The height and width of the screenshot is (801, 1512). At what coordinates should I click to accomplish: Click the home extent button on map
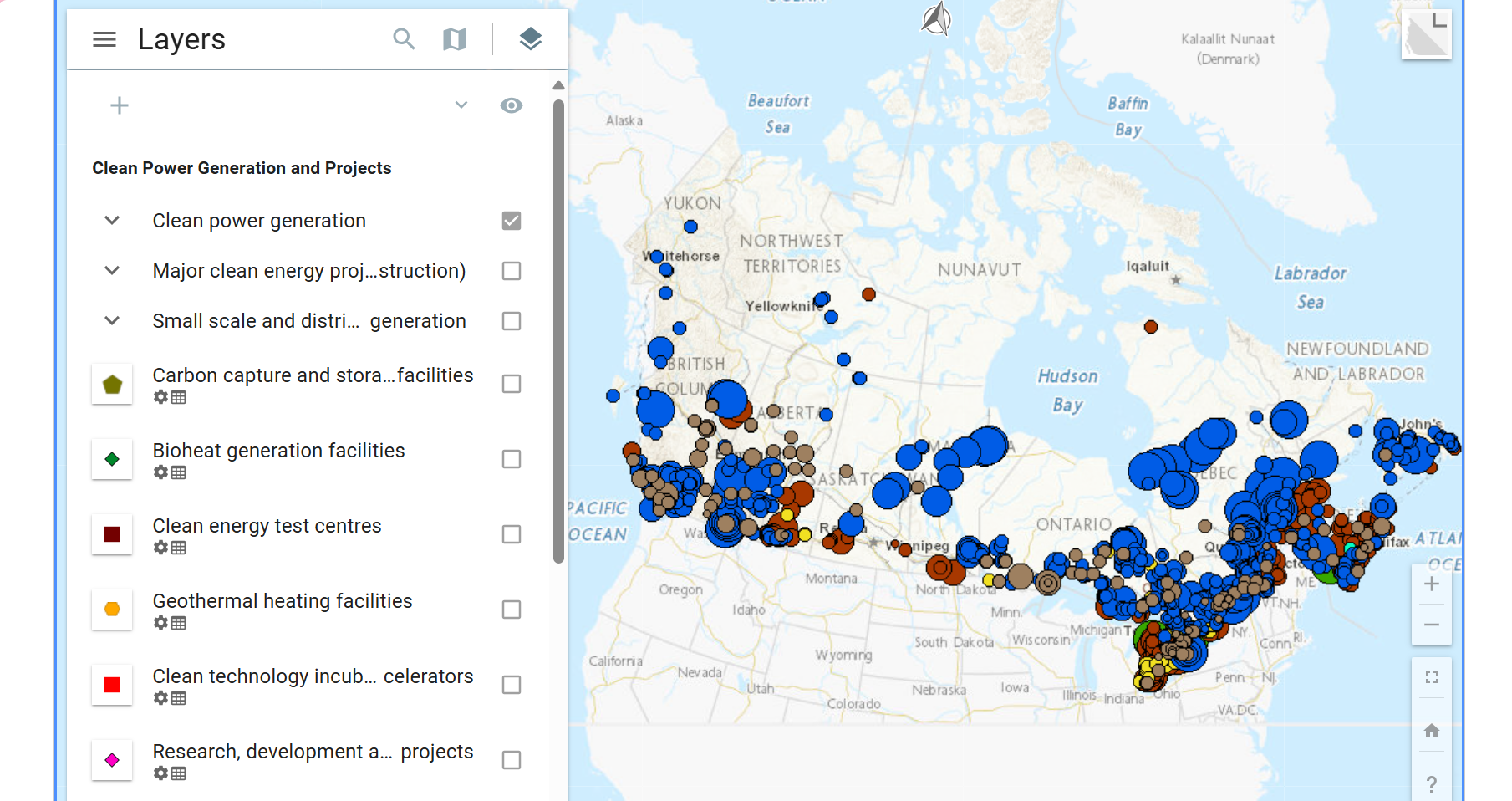click(1431, 731)
